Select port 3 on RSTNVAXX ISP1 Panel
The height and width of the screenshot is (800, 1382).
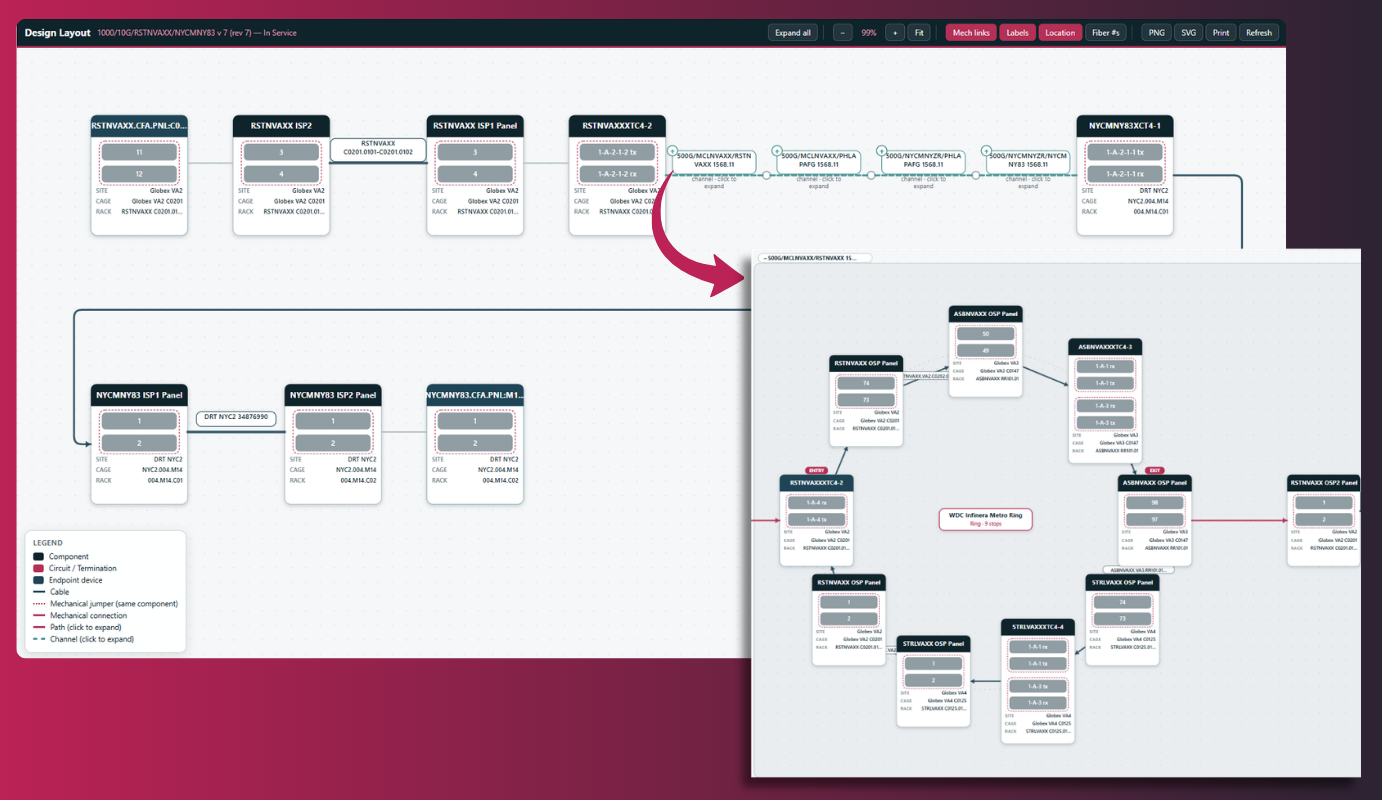pyautogui.click(x=475, y=153)
